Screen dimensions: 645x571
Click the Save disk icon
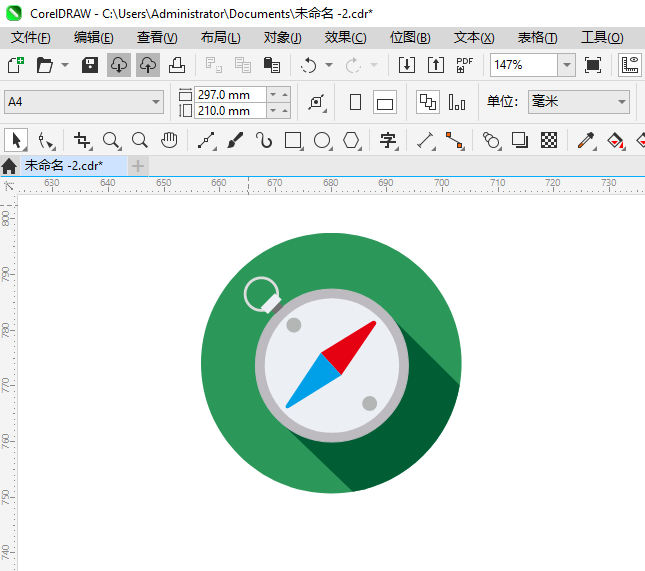click(x=90, y=65)
